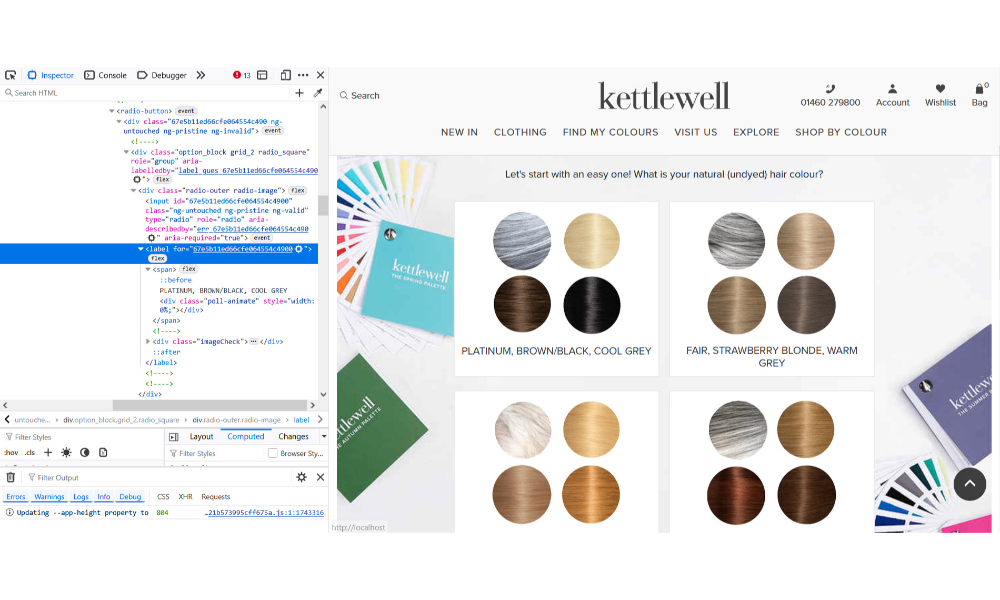Click the Search HTML field
1000x600 pixels.
tap(147, 93)
